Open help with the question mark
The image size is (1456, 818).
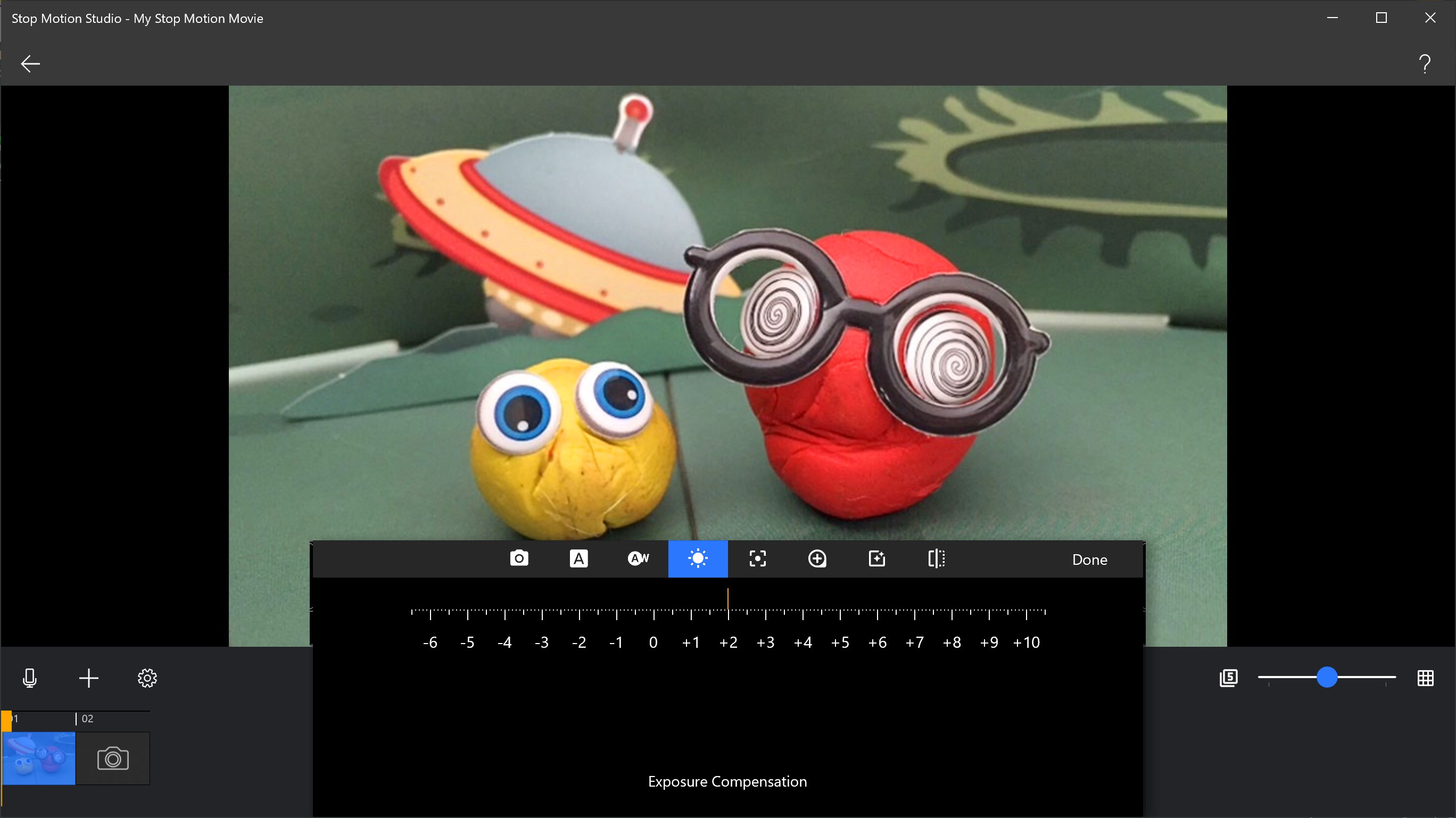[x=1425, y=63]
